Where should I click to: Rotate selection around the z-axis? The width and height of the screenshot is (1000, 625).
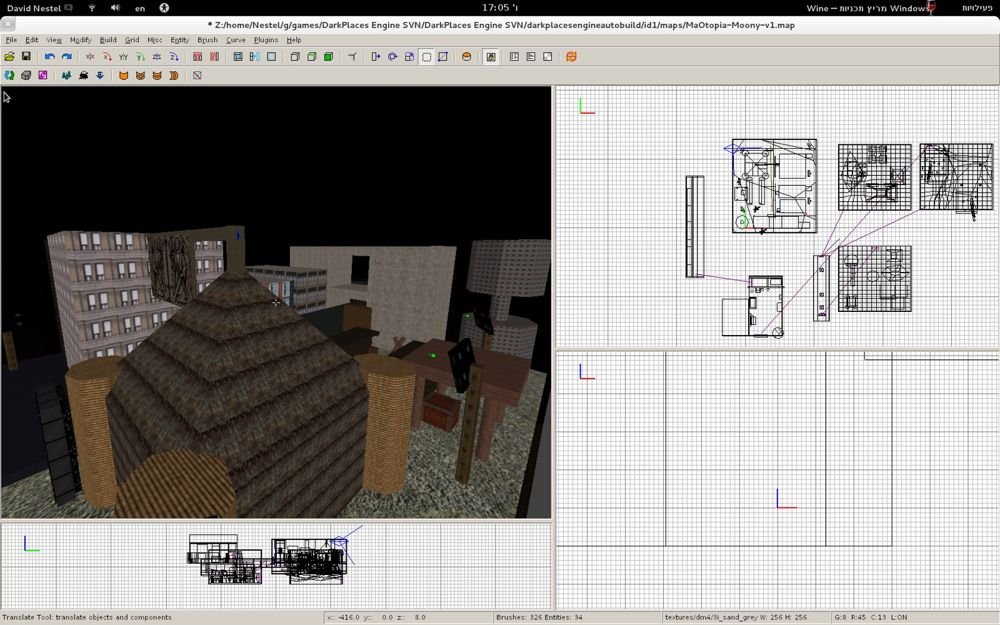point(173,57)
